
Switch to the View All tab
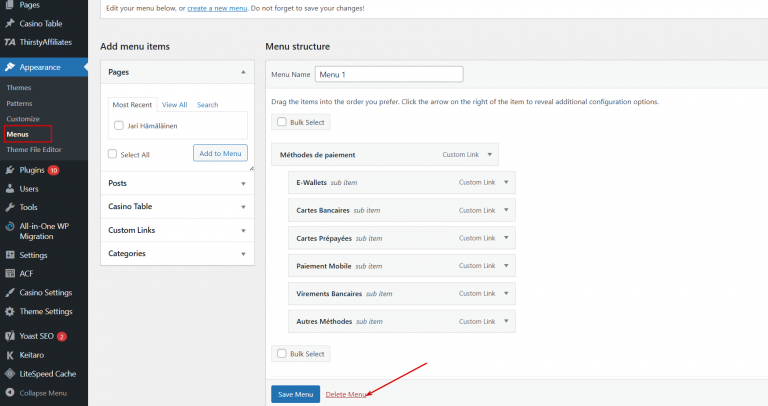[174, 105]
